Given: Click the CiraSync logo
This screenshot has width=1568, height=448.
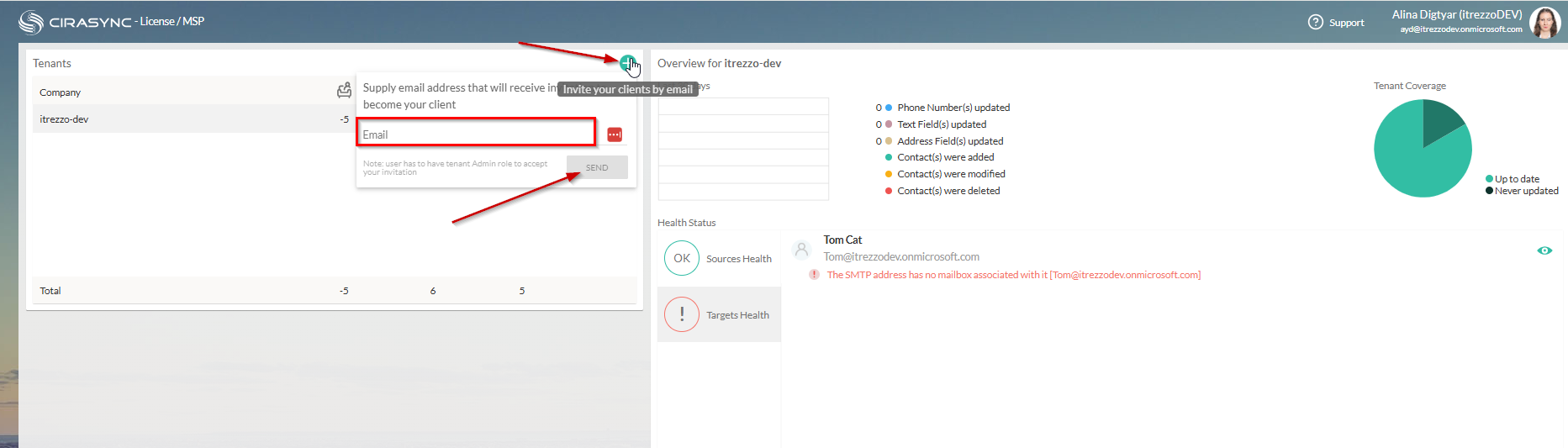Looking at the screenshot, I should (75, 22).
